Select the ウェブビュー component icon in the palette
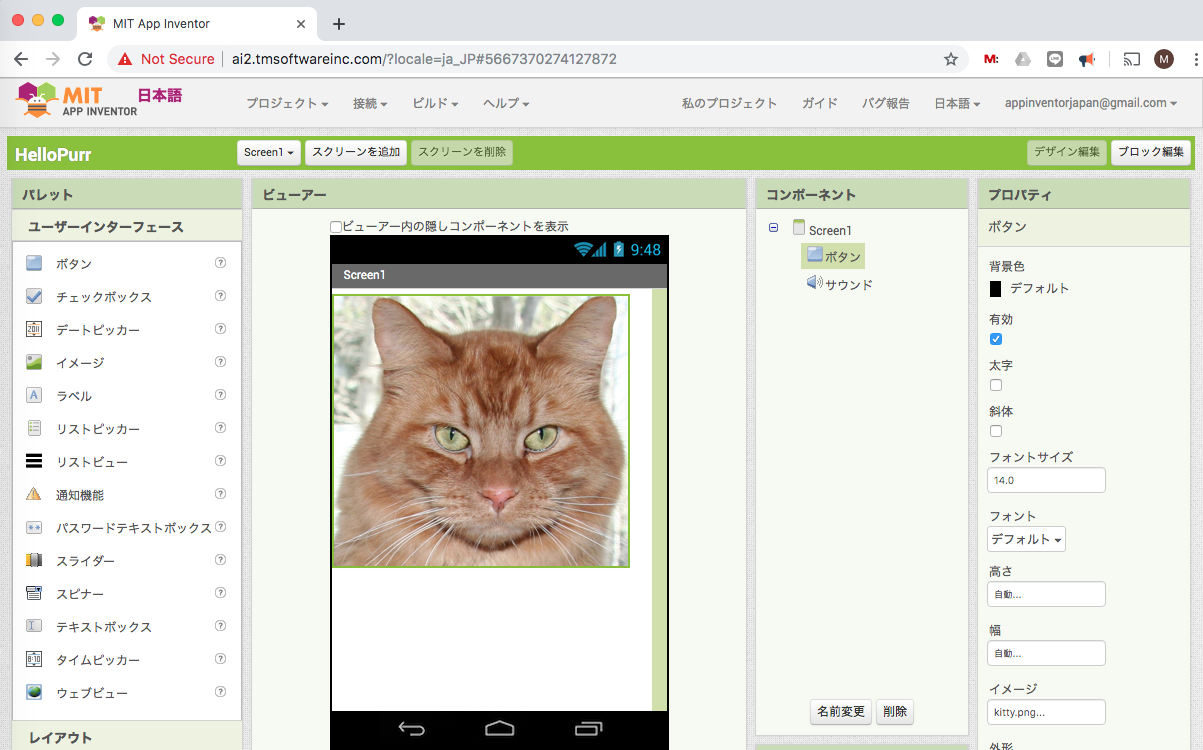 [x=33, y=692]
